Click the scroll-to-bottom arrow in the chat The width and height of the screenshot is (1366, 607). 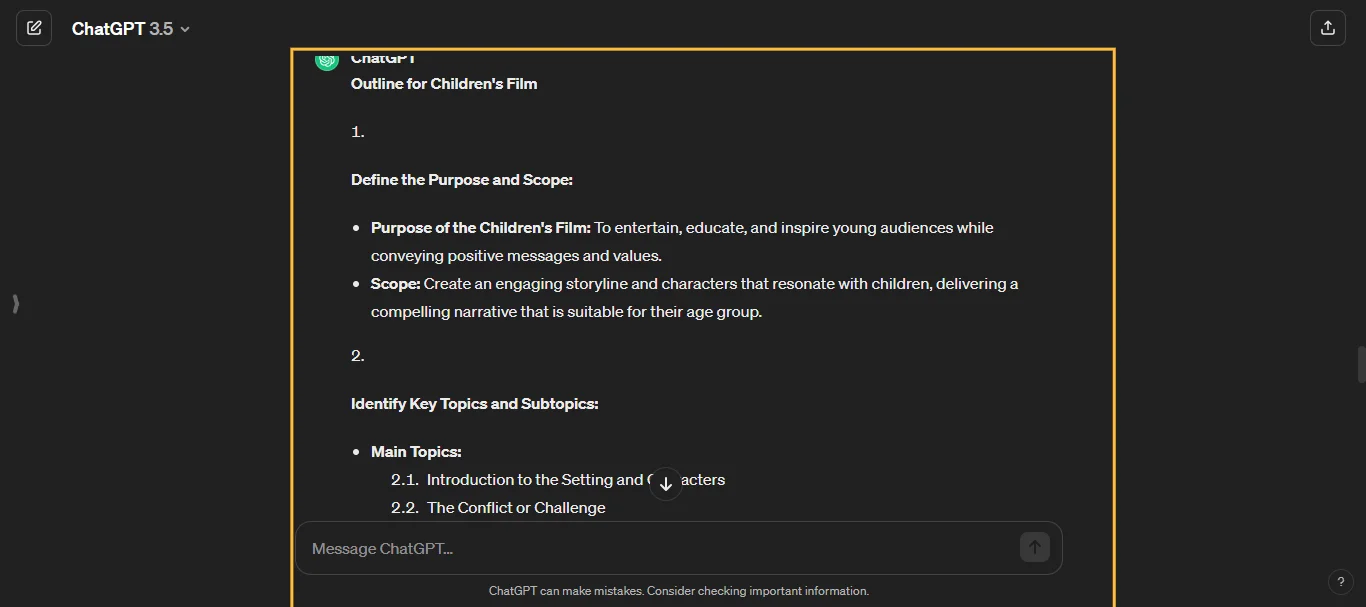(x=666, y=483)
